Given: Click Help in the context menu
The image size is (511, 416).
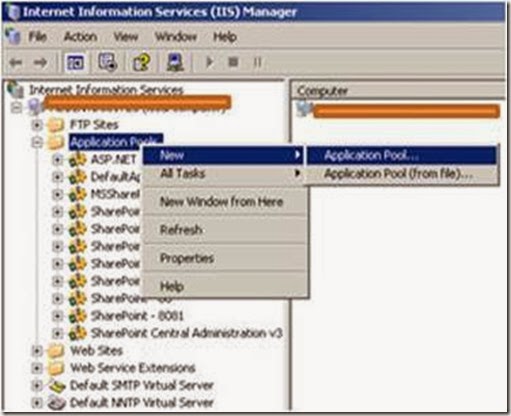Looking at the screenshot, I should pos(223,286).
